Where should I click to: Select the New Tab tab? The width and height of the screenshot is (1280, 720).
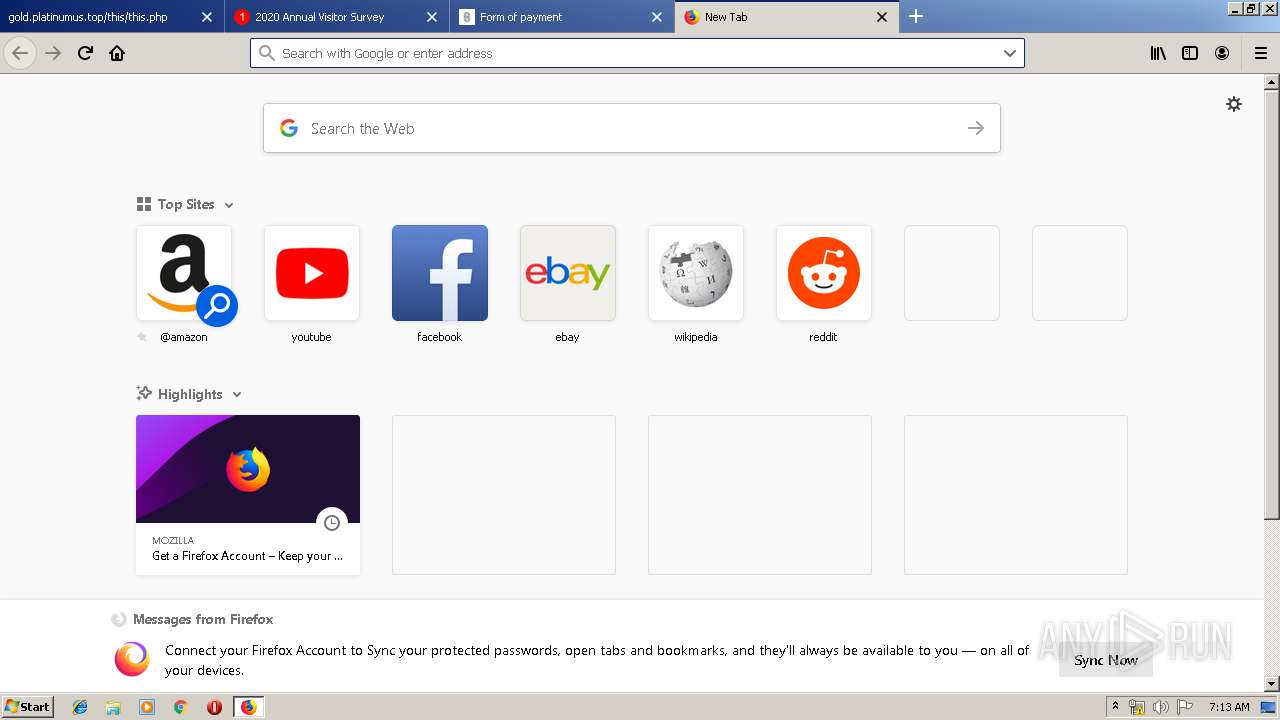[x=786, y=17]
